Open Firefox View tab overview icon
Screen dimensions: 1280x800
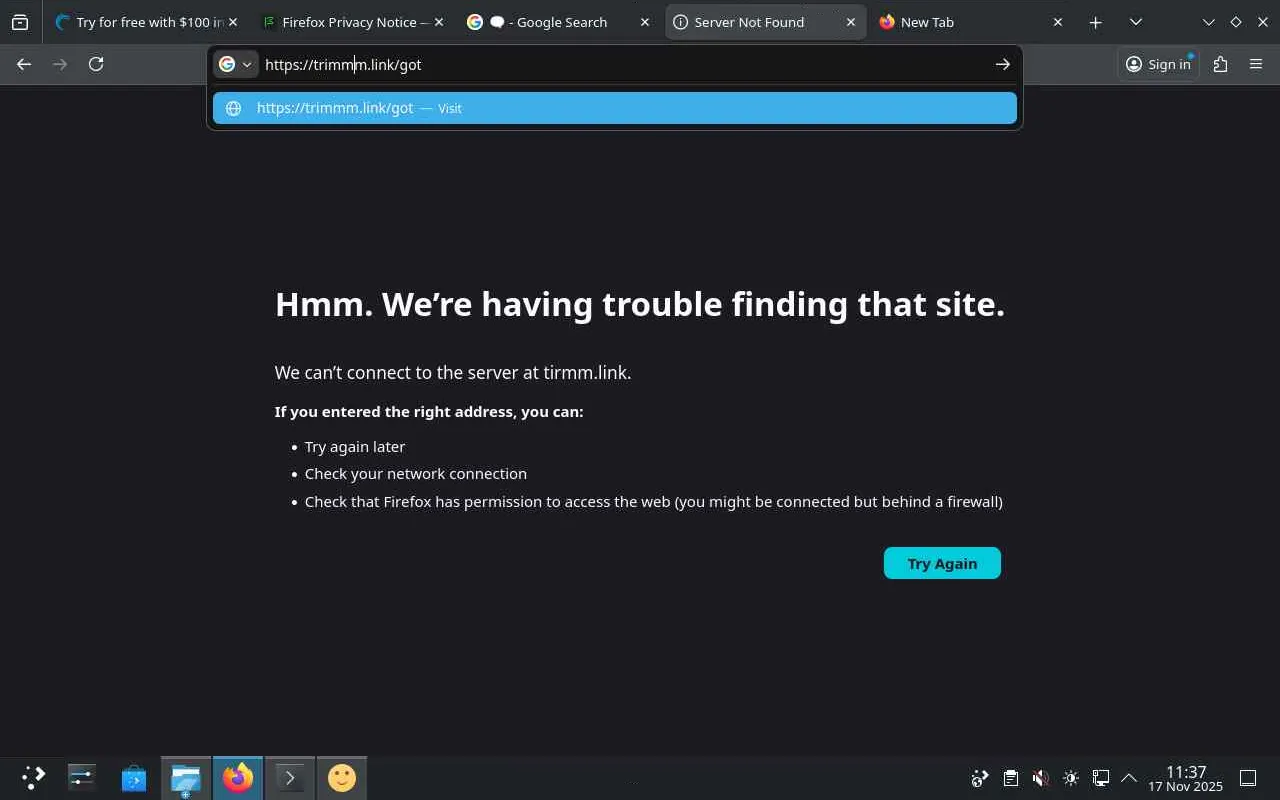(20, 22)
